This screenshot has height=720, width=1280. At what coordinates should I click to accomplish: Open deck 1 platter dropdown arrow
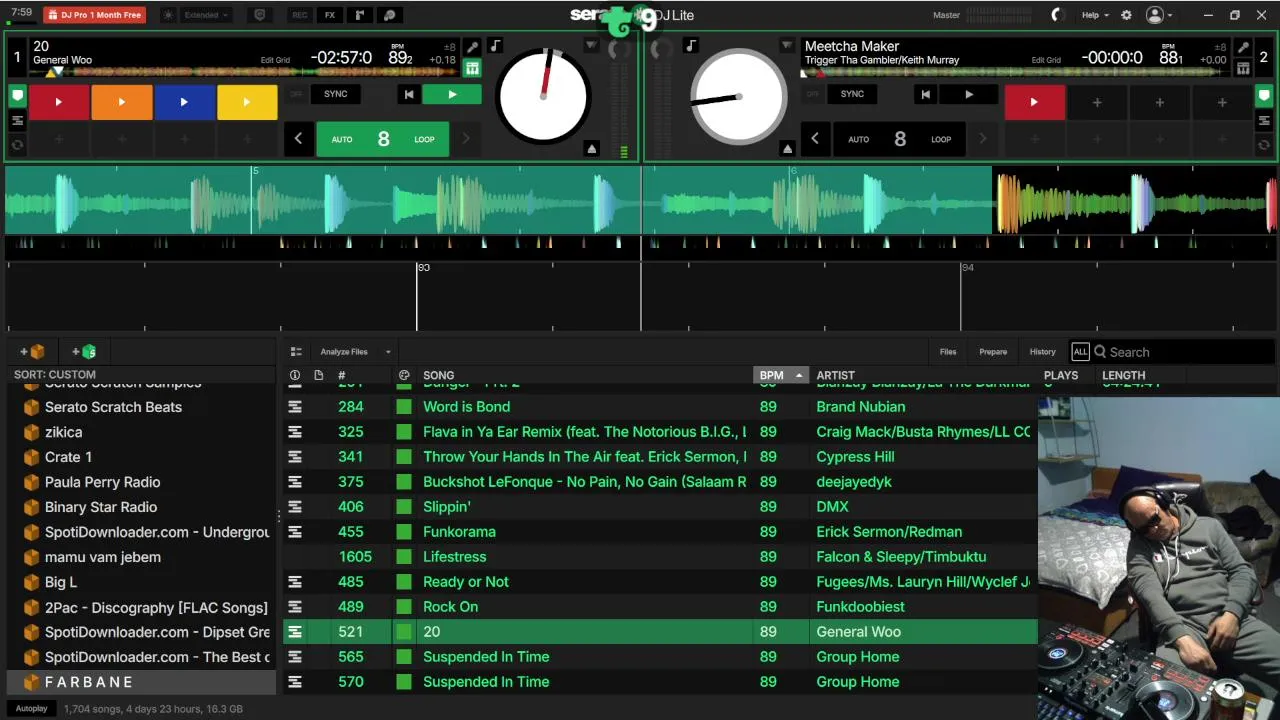(x=591, y=46)
